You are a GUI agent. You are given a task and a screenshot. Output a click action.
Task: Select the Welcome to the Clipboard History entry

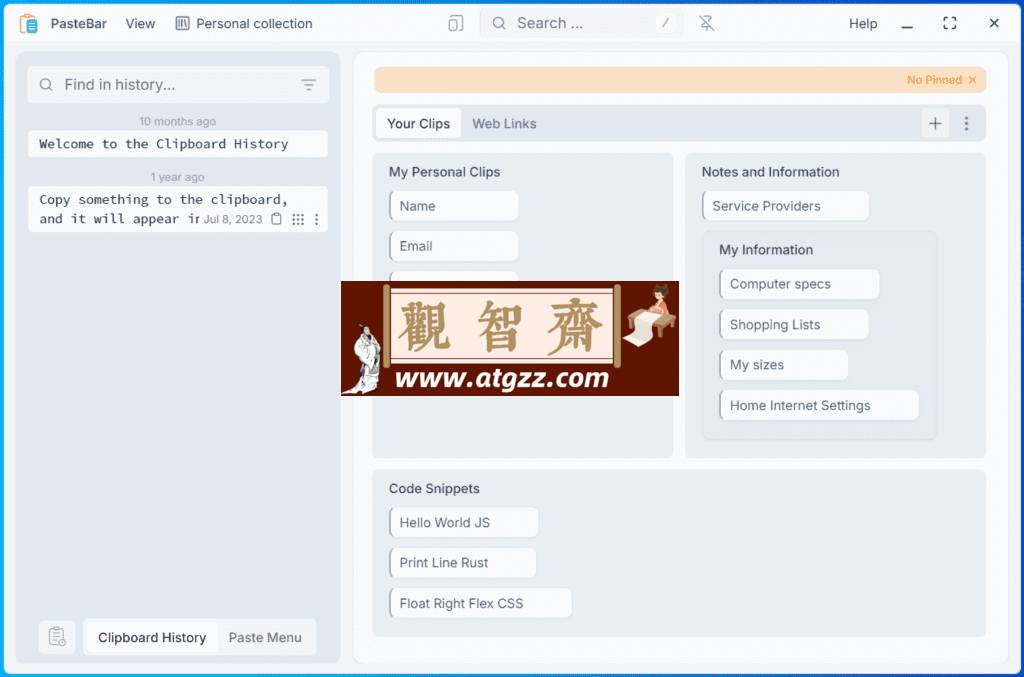178,144
